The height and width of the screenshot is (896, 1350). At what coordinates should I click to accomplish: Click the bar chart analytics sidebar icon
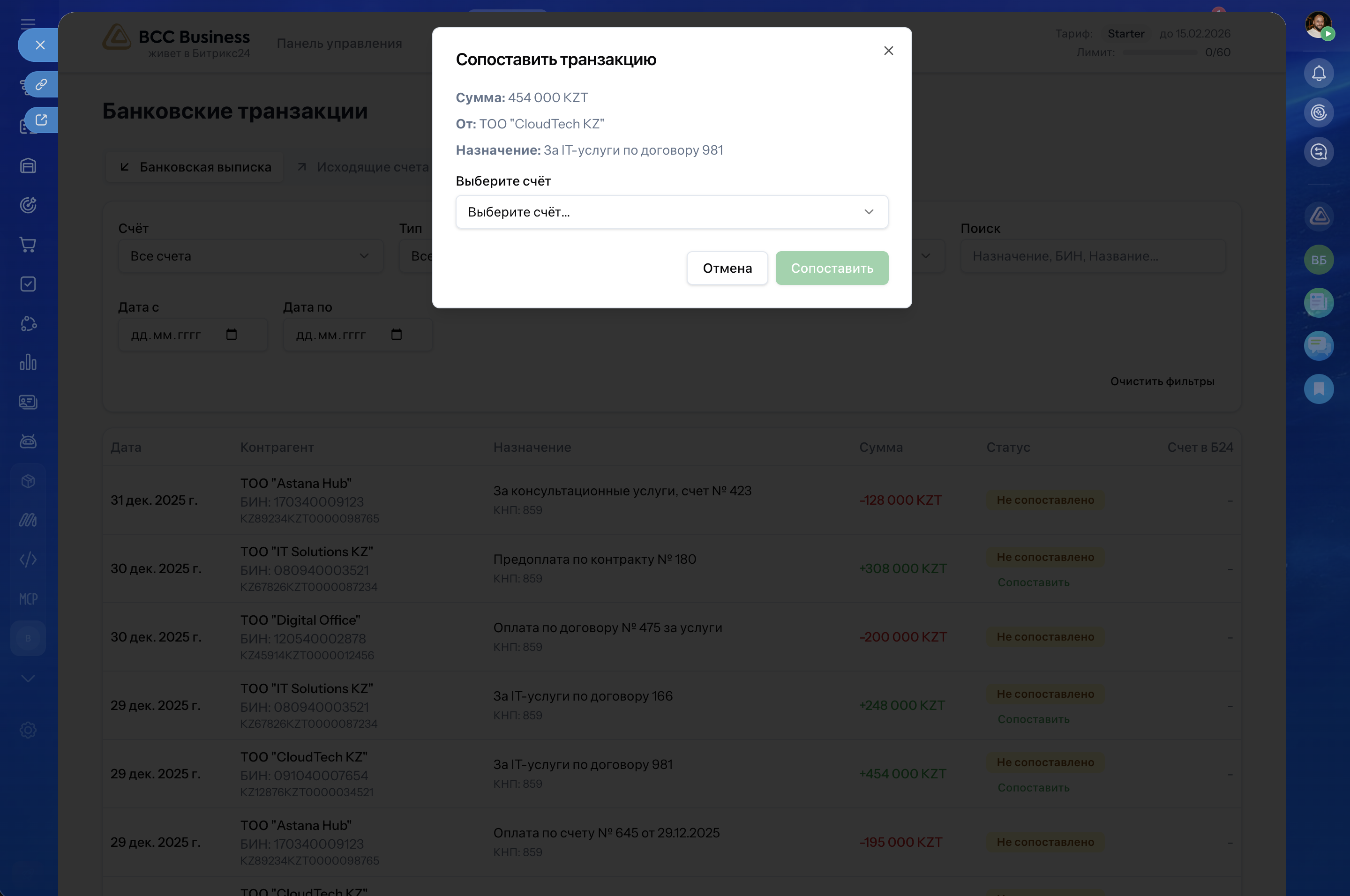coord(28,362)
